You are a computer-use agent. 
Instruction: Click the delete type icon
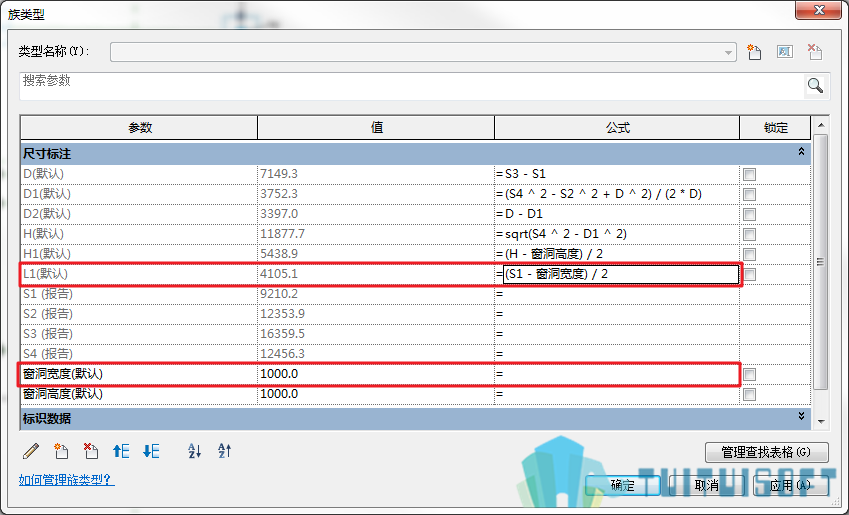815,52
